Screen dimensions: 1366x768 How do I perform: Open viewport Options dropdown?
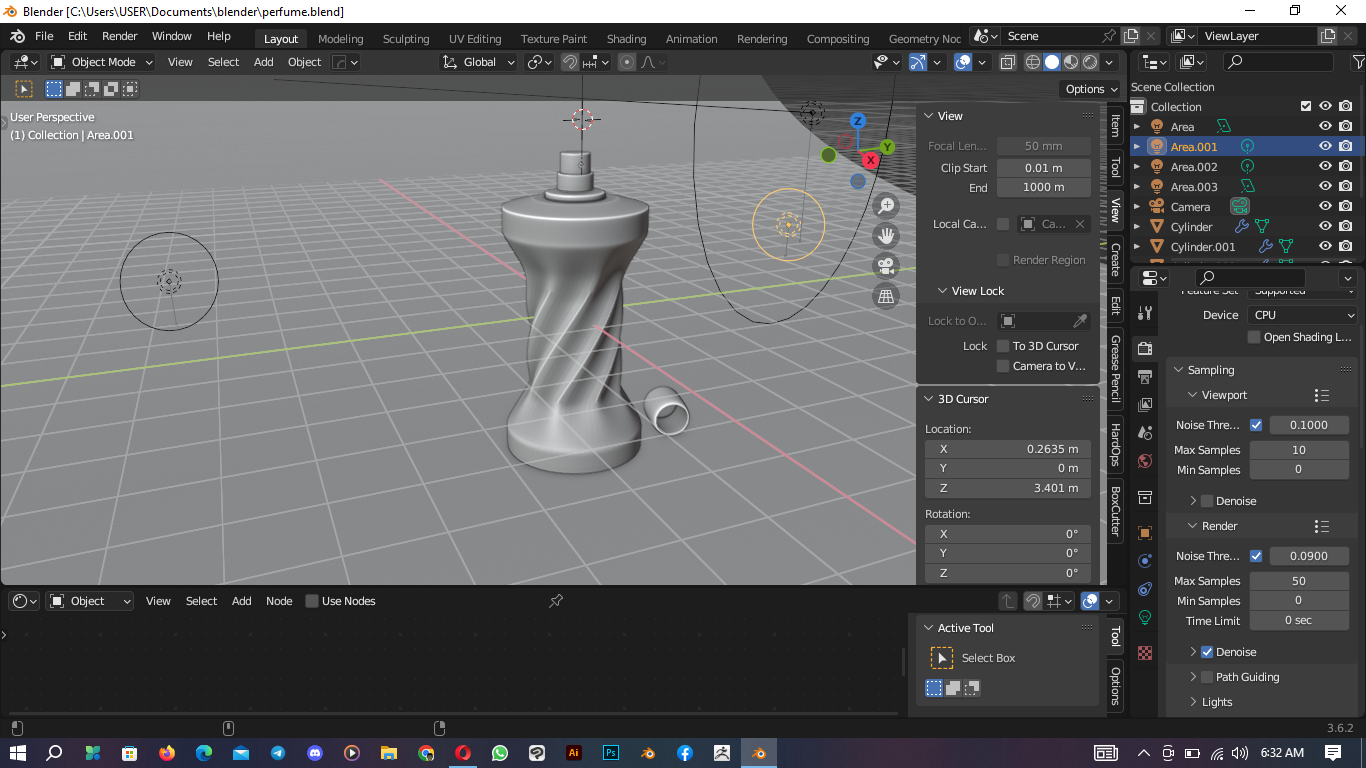[x=1091, y=89]
